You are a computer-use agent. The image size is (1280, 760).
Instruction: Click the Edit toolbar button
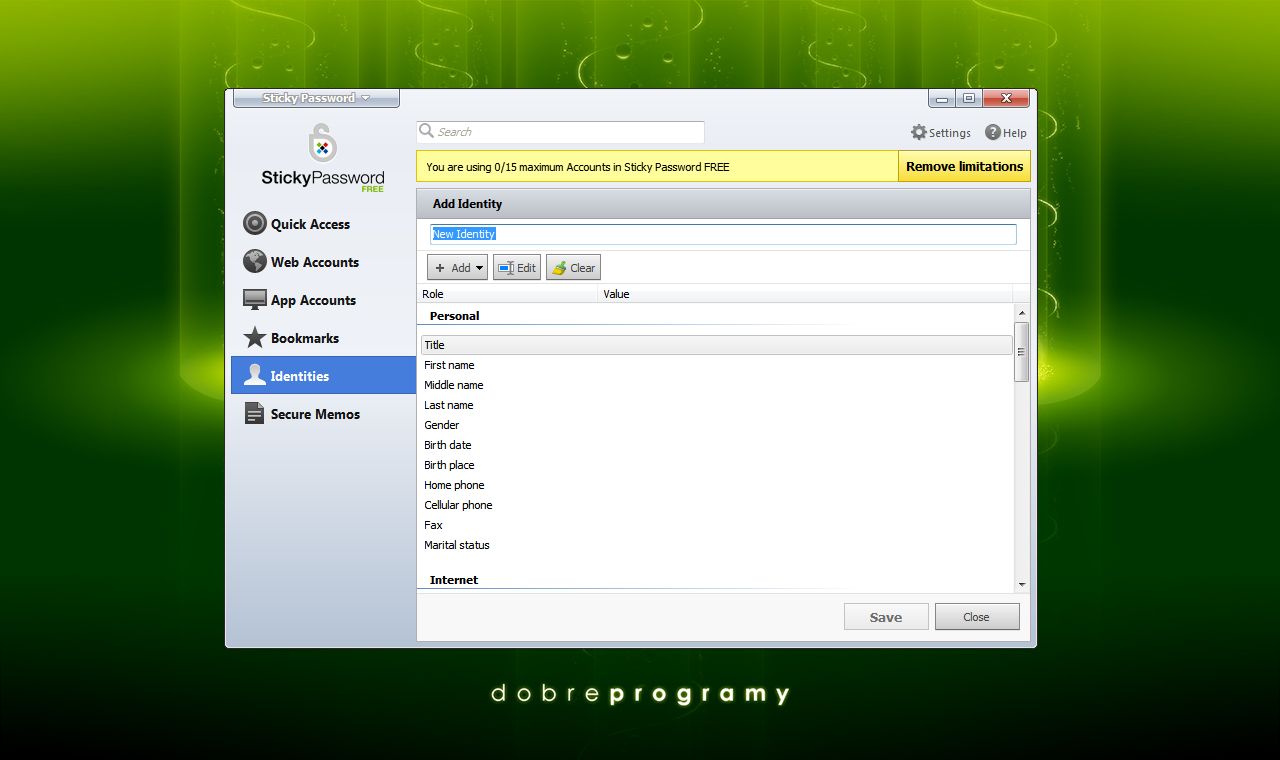[x=517, y=267]
